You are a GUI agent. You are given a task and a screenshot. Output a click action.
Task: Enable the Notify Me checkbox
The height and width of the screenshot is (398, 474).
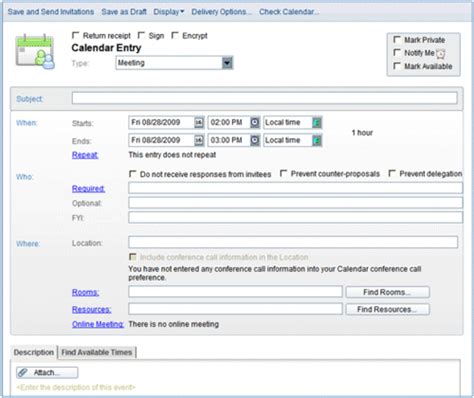point(397,52)
